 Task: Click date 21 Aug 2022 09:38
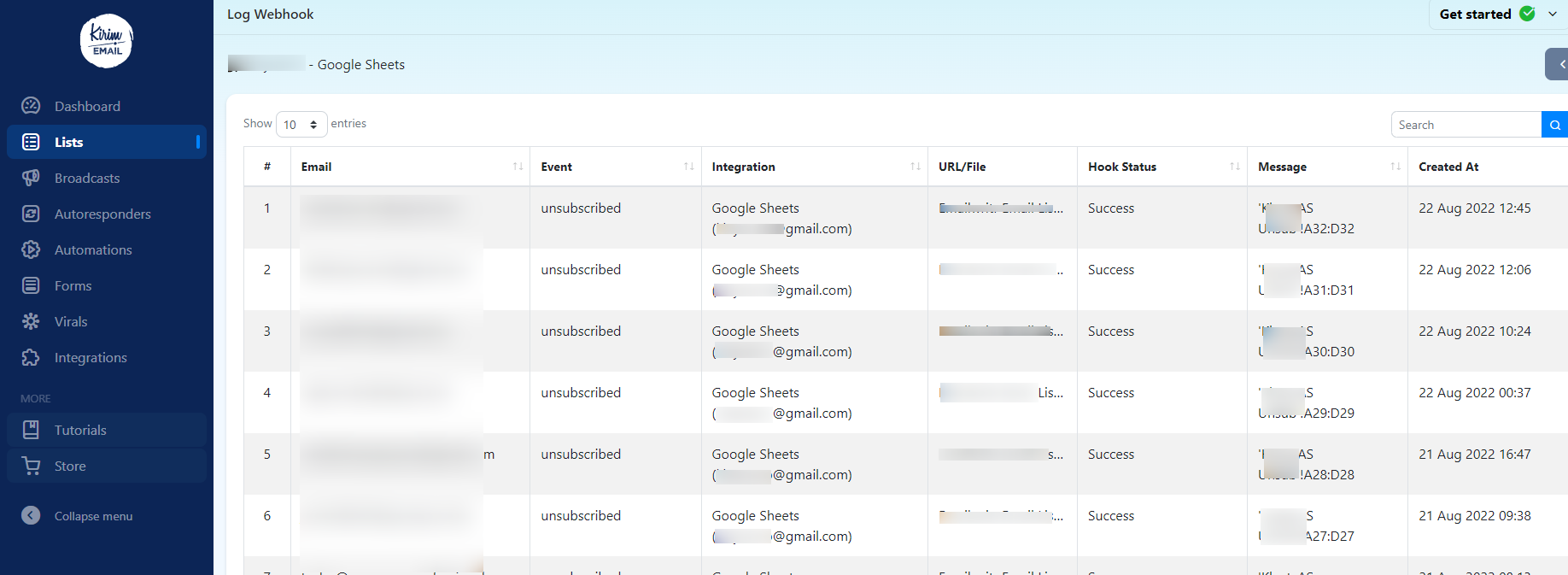pyautogui.click(x=1475, y=515)
